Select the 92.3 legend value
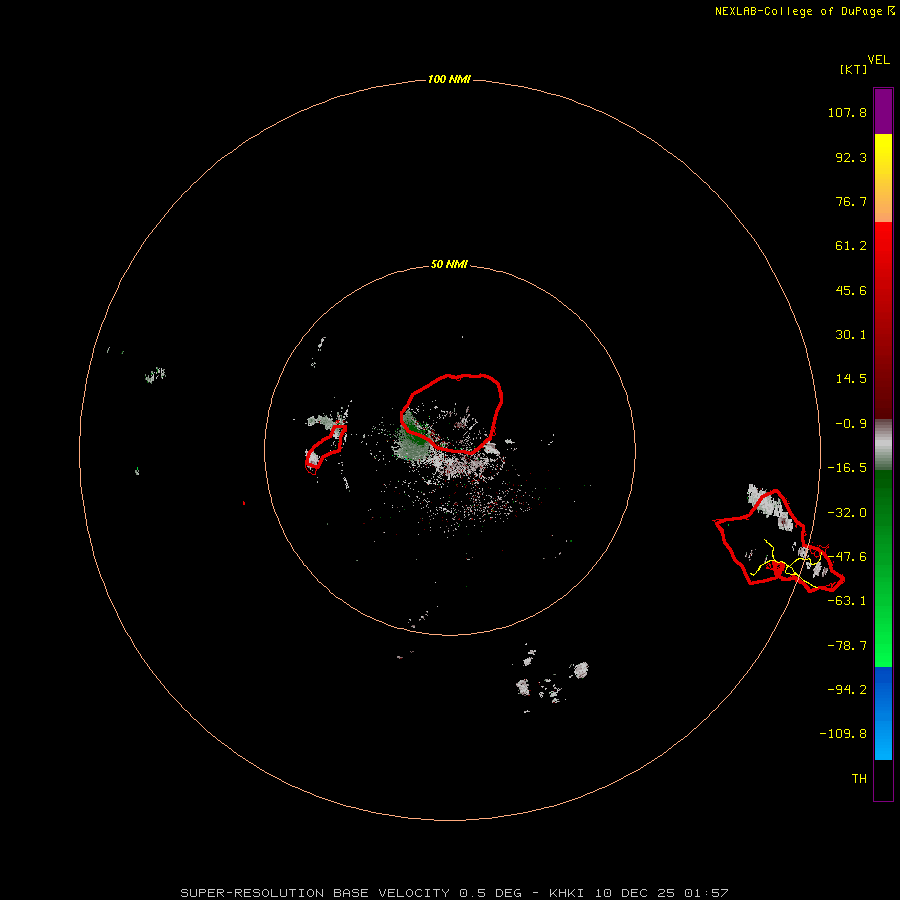Screen dimensions: 900x900 [x=851, y=157]
